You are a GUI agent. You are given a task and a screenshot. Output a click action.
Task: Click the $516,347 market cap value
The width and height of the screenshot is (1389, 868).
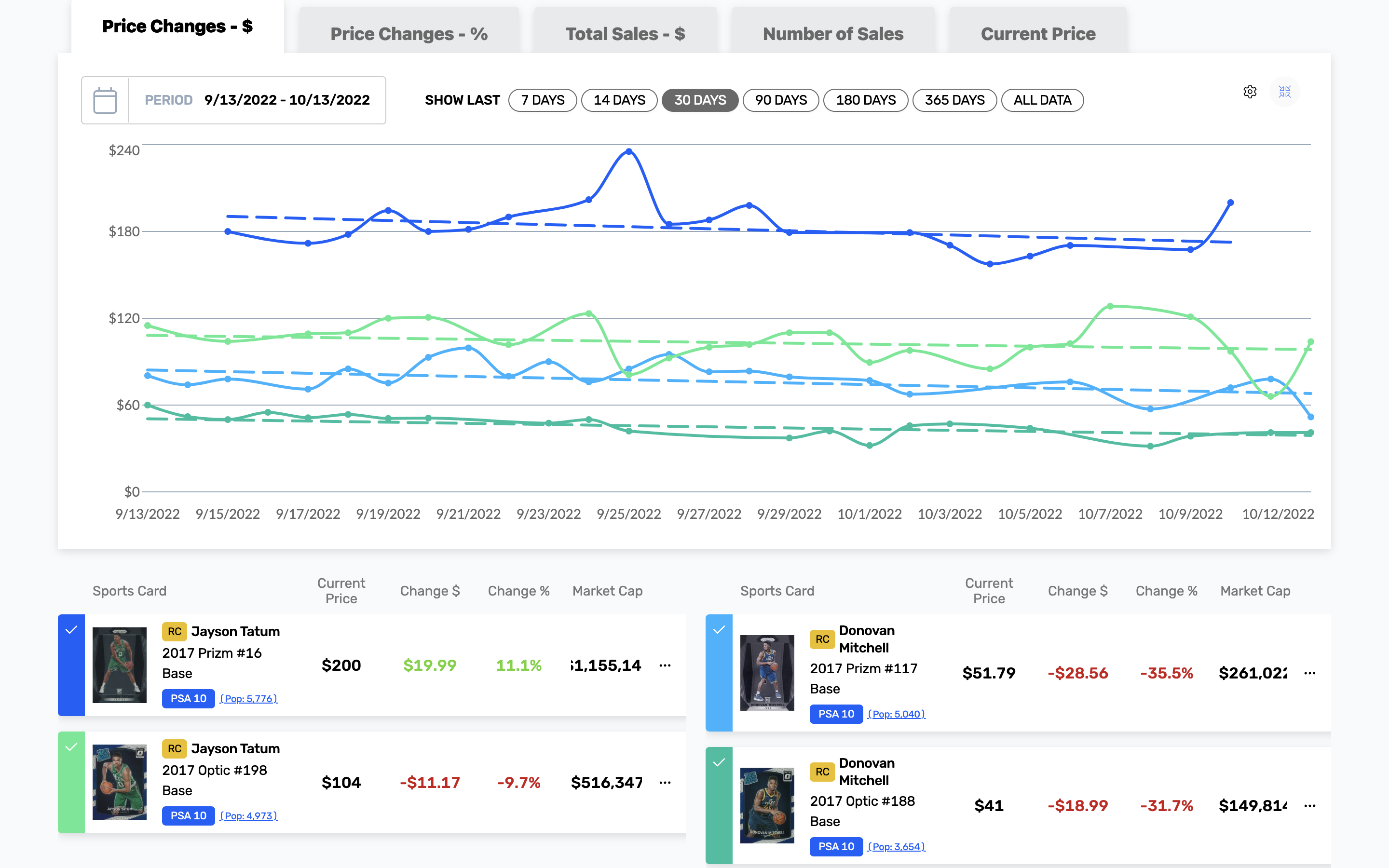click(607, 783)
